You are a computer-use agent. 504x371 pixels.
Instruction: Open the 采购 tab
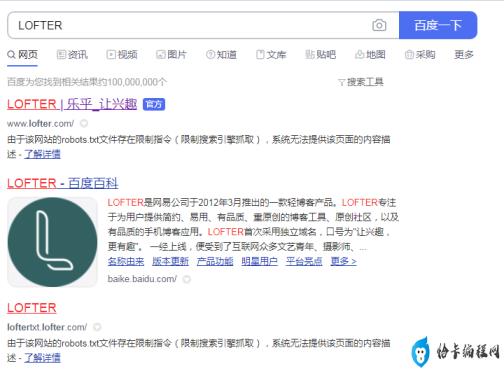tap(420, 54)
